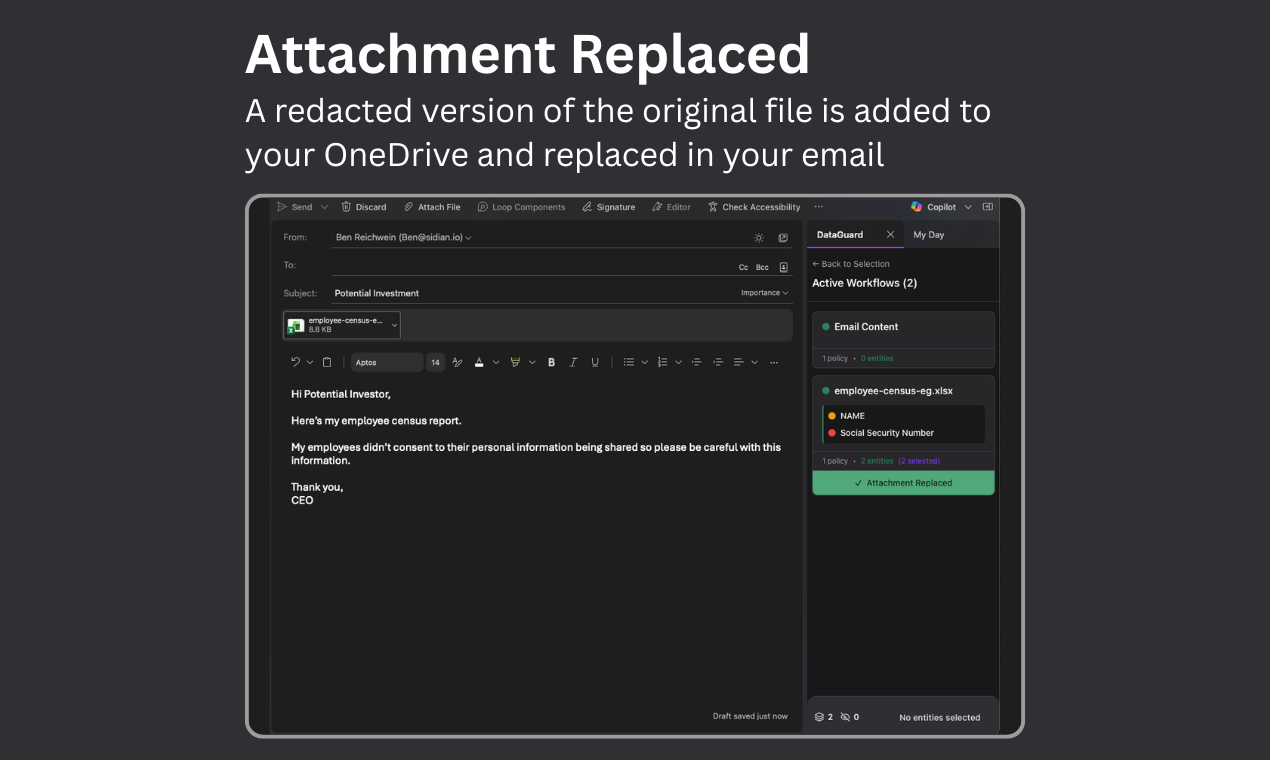Toggle bold formatting on selected text
The image size is (1270, 760).
pos(551,361)
